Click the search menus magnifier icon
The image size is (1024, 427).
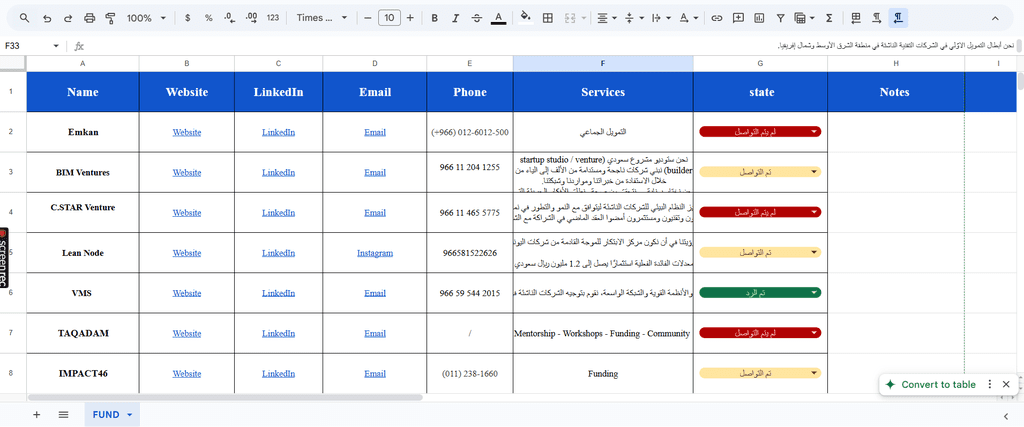[24, 18]
